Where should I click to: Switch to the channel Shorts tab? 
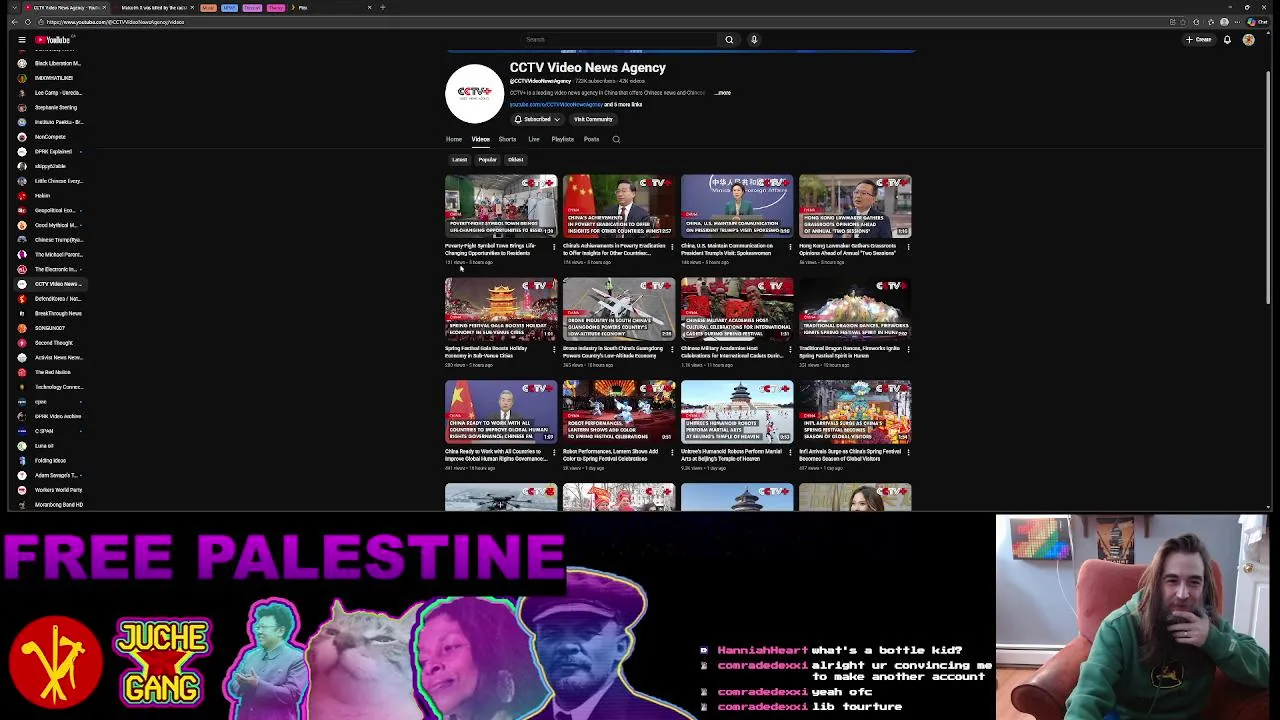507,139
